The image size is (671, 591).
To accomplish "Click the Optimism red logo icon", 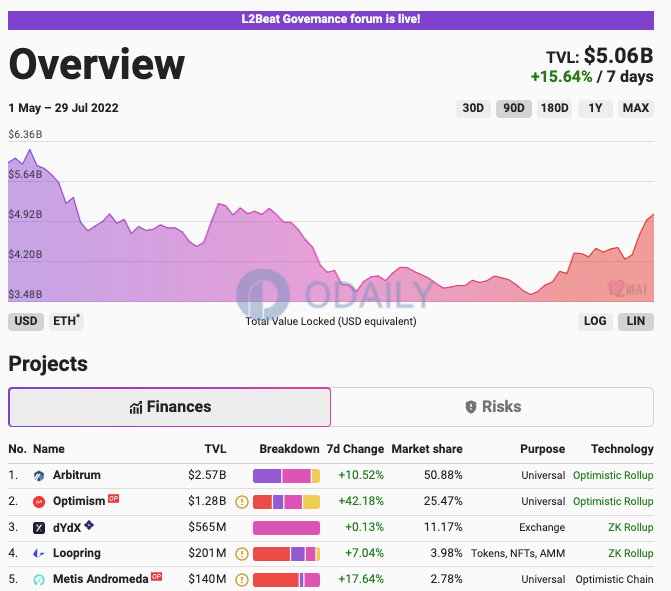I will [x=39, y=502].
